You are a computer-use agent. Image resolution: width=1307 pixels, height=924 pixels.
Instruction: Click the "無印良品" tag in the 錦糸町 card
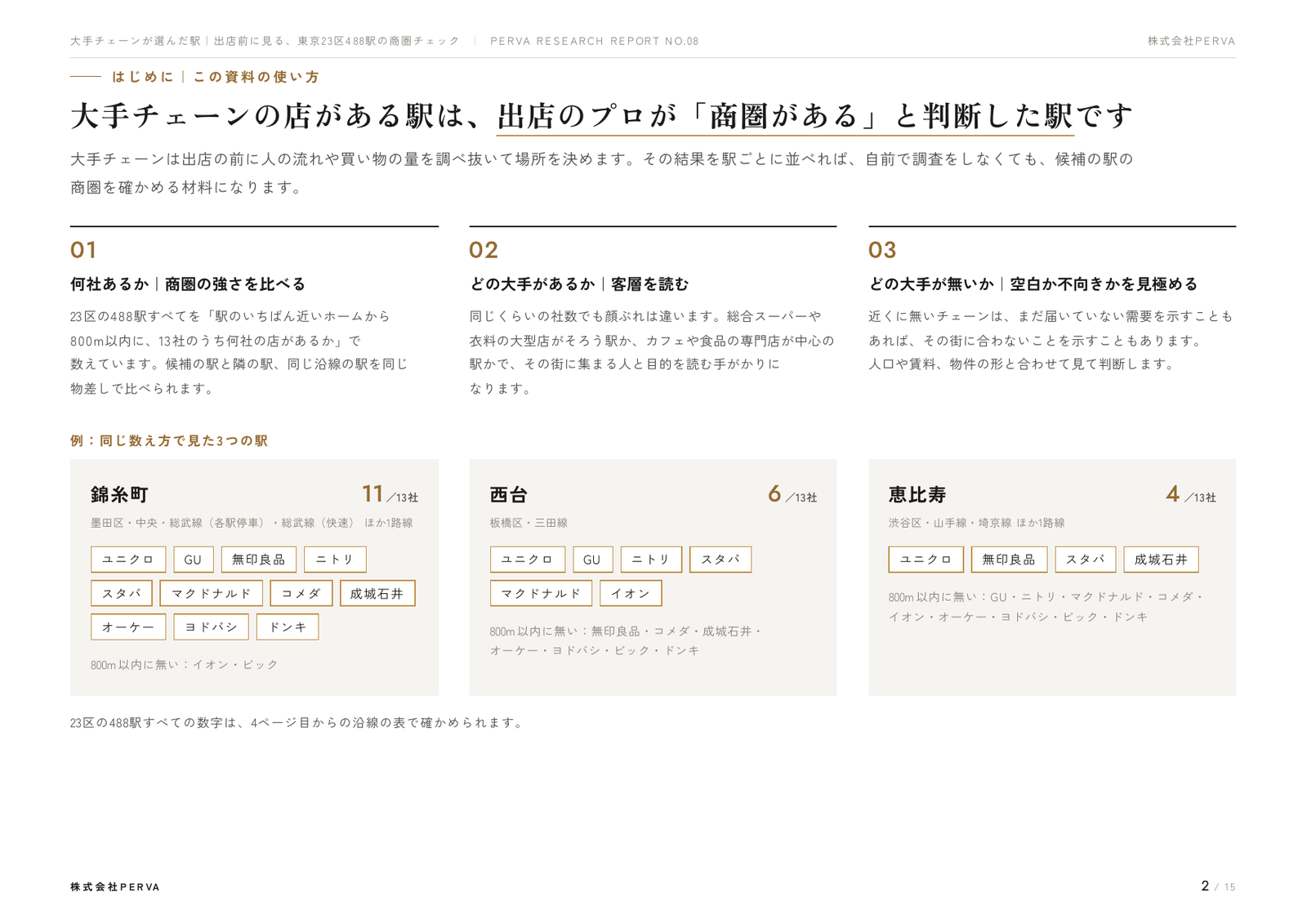pyautogui.click(x=259, y=560)
